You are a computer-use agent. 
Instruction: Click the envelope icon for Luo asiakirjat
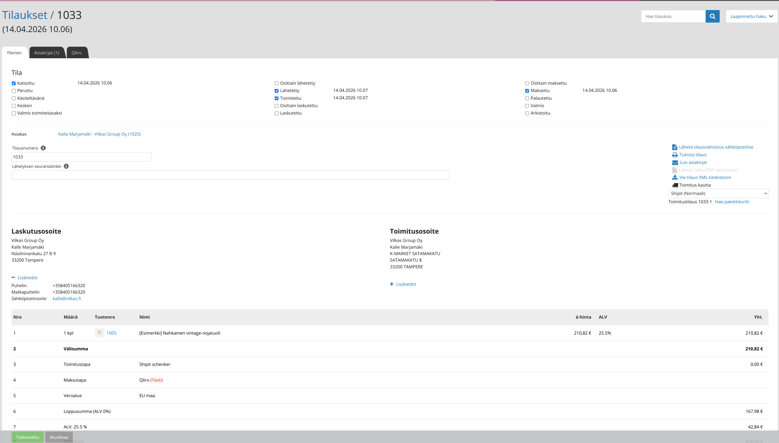(x=675, y=162)
